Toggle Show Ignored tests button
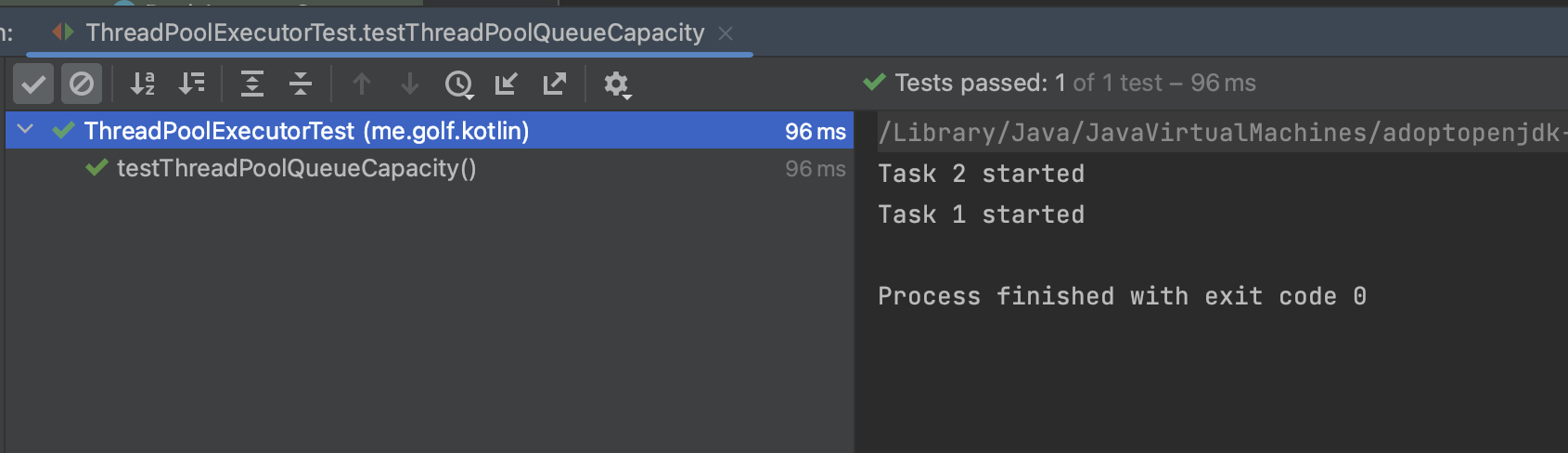 82,84
